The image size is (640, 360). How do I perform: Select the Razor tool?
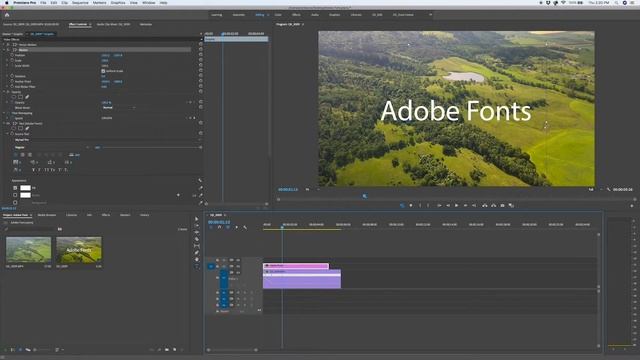(197, 239)
